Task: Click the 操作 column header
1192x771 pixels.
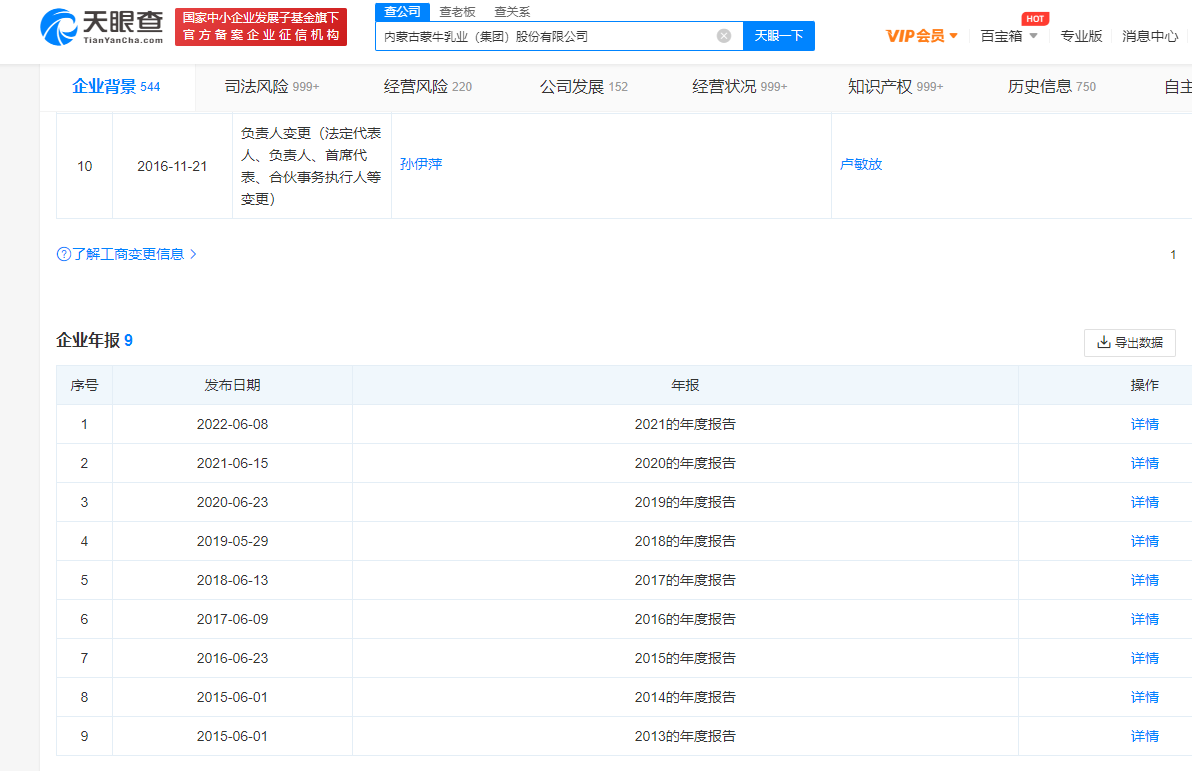Action: (x=1145, y=386)
